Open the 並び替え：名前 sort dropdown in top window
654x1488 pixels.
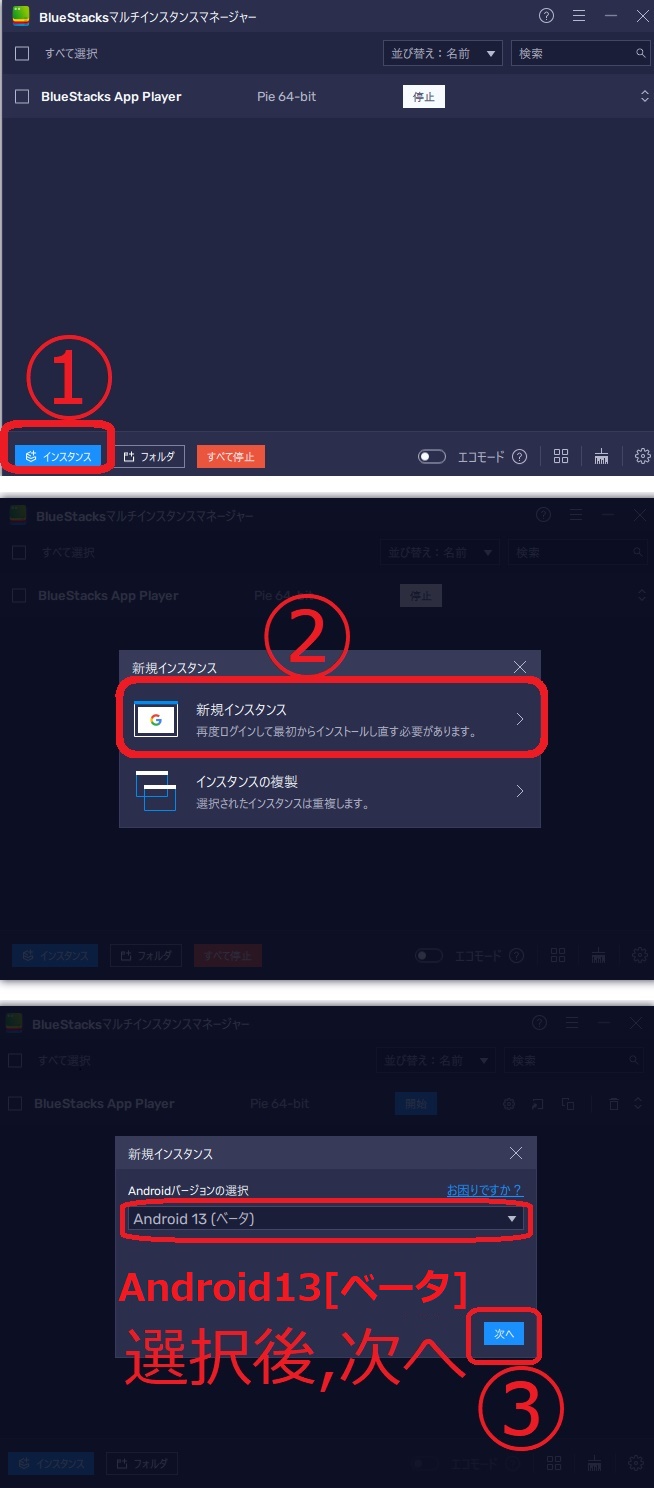click(x=442, y=54)
